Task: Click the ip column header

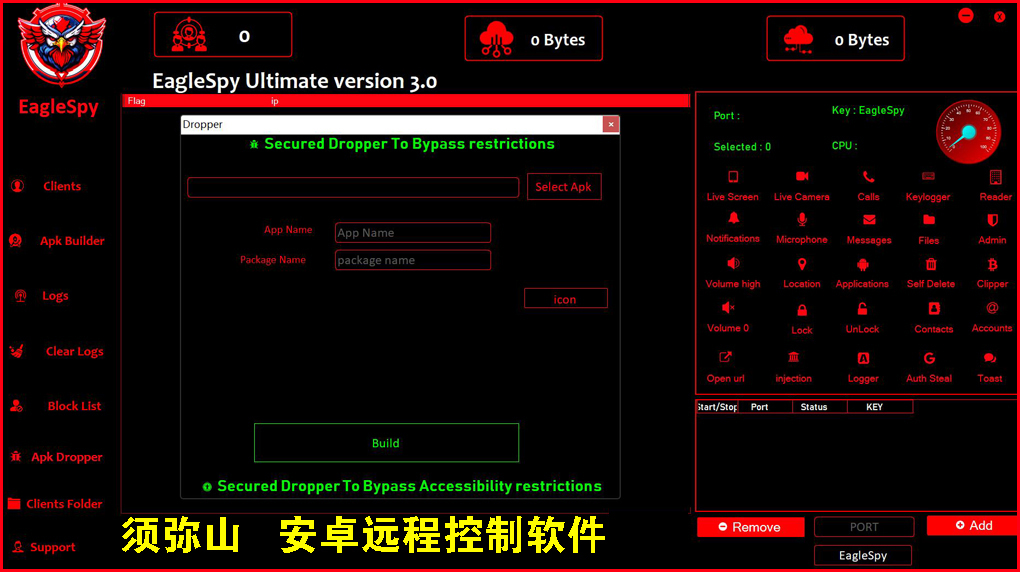Action: pos(275,101)
